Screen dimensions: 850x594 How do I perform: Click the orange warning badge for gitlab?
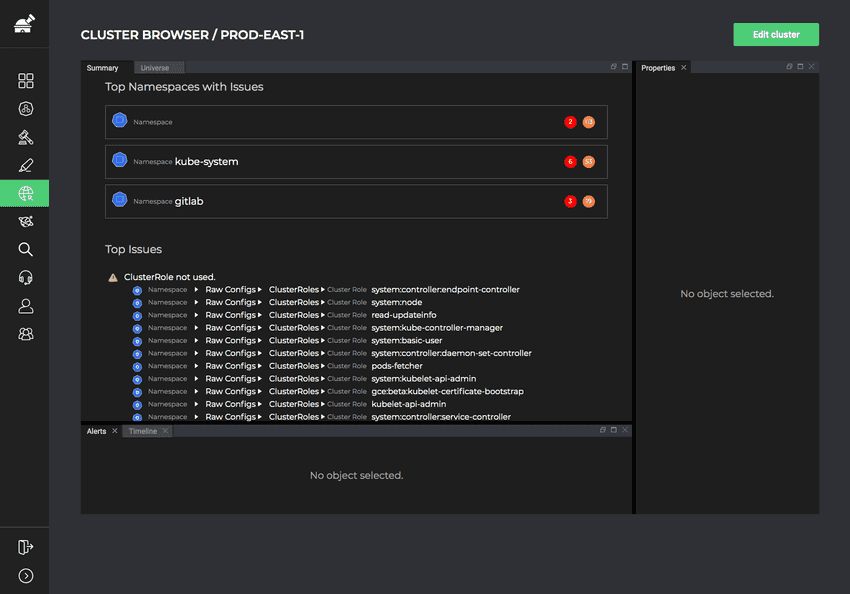point(588,201)
